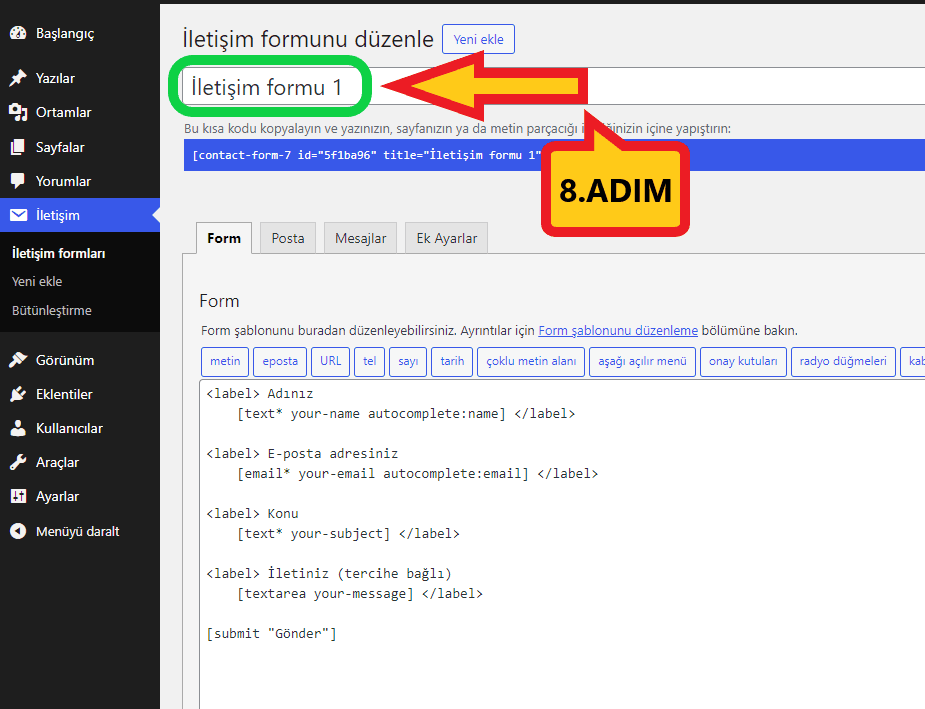
Task: Open the Mesajlar tab
Action: tap(360, 238)
